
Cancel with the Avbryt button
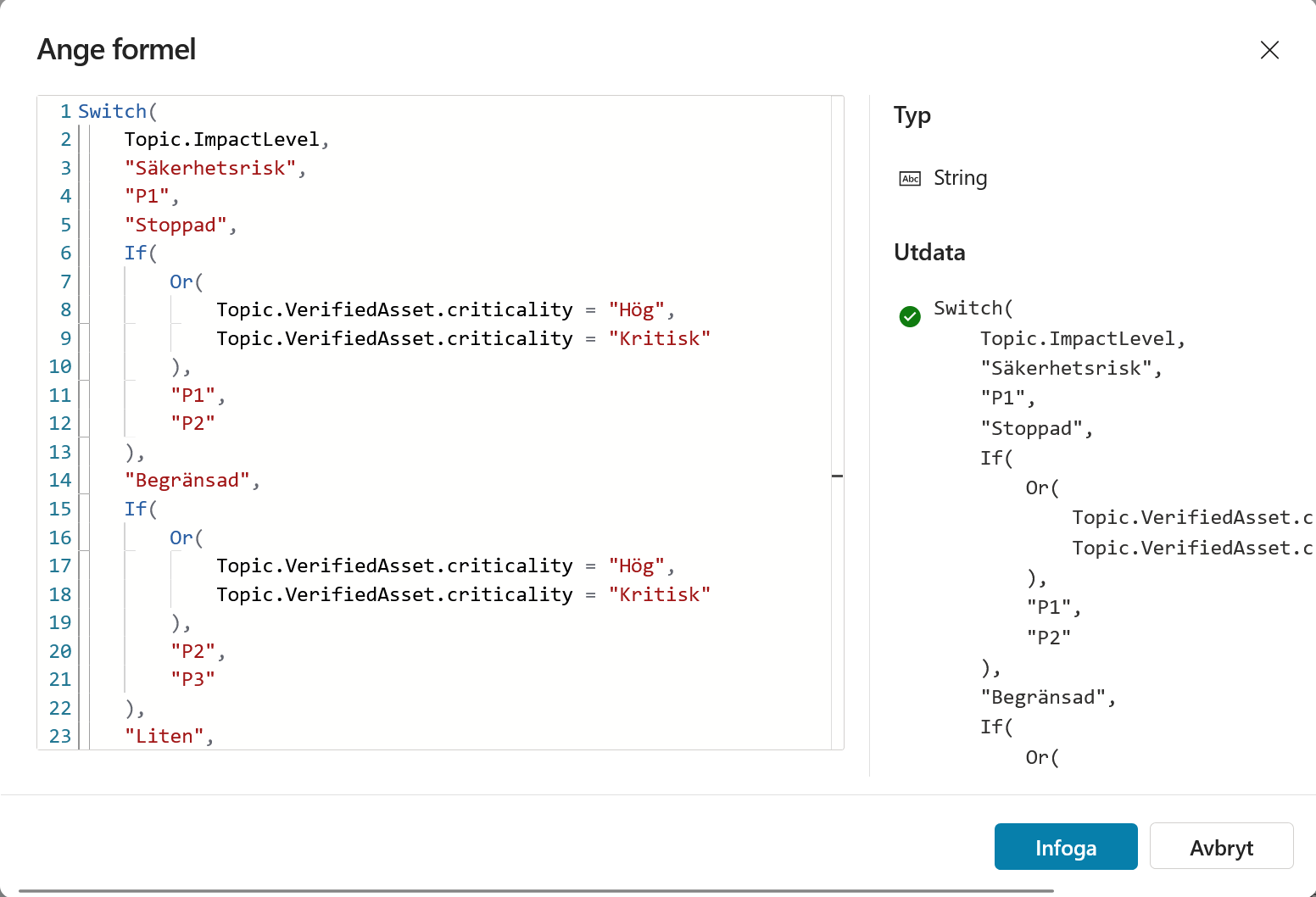(x=1221, y=847)
